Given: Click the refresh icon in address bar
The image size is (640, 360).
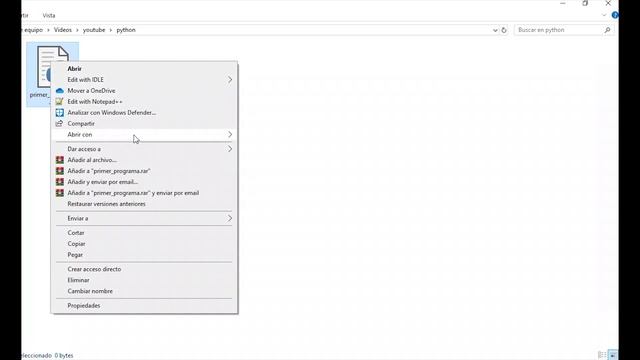Looking at the screenshot, I should (504, 30).
